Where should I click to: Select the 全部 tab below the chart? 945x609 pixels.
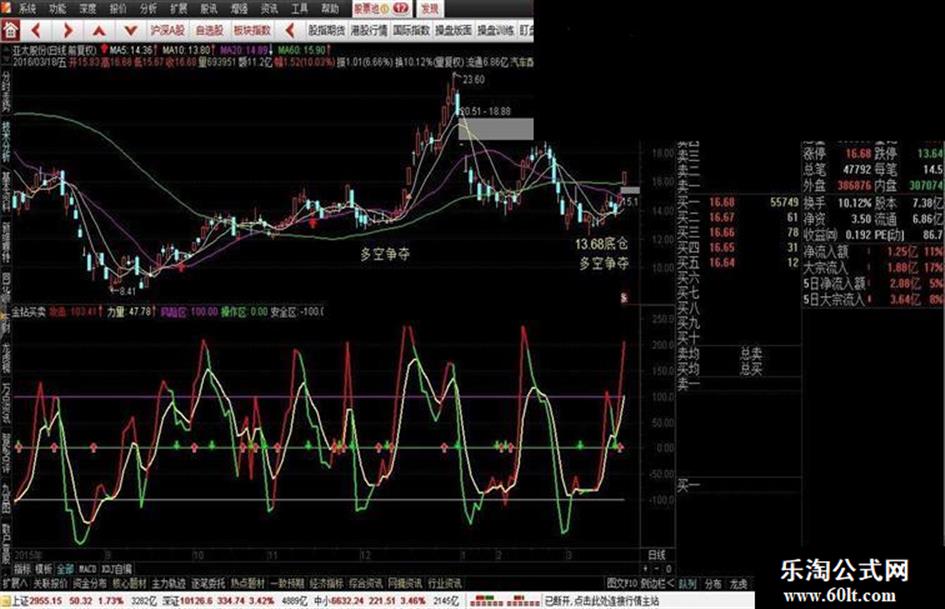65,569
